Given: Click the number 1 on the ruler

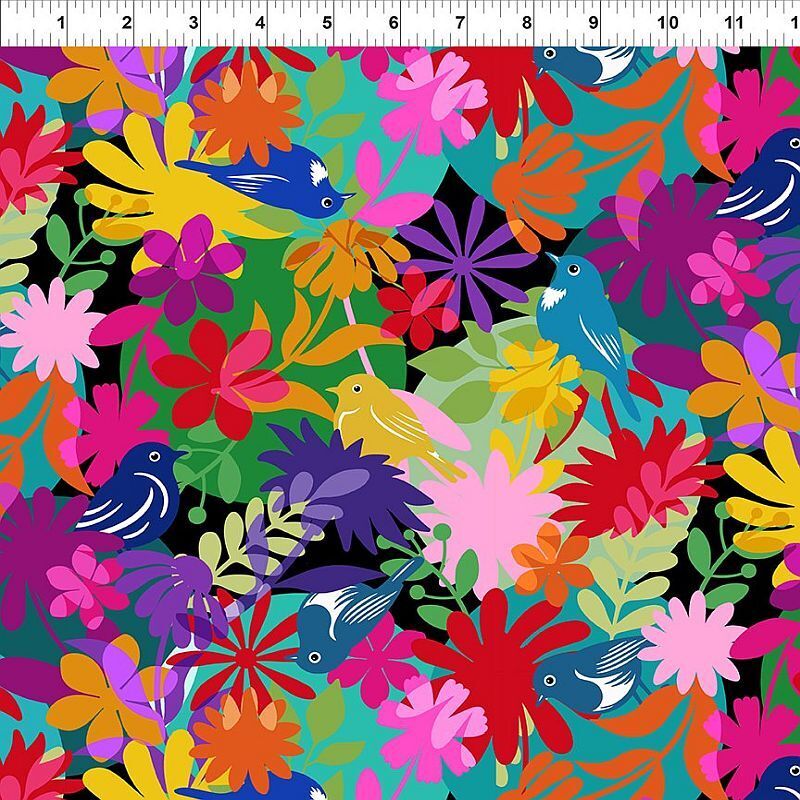Looking at the screenshot, I should (62, 22).
